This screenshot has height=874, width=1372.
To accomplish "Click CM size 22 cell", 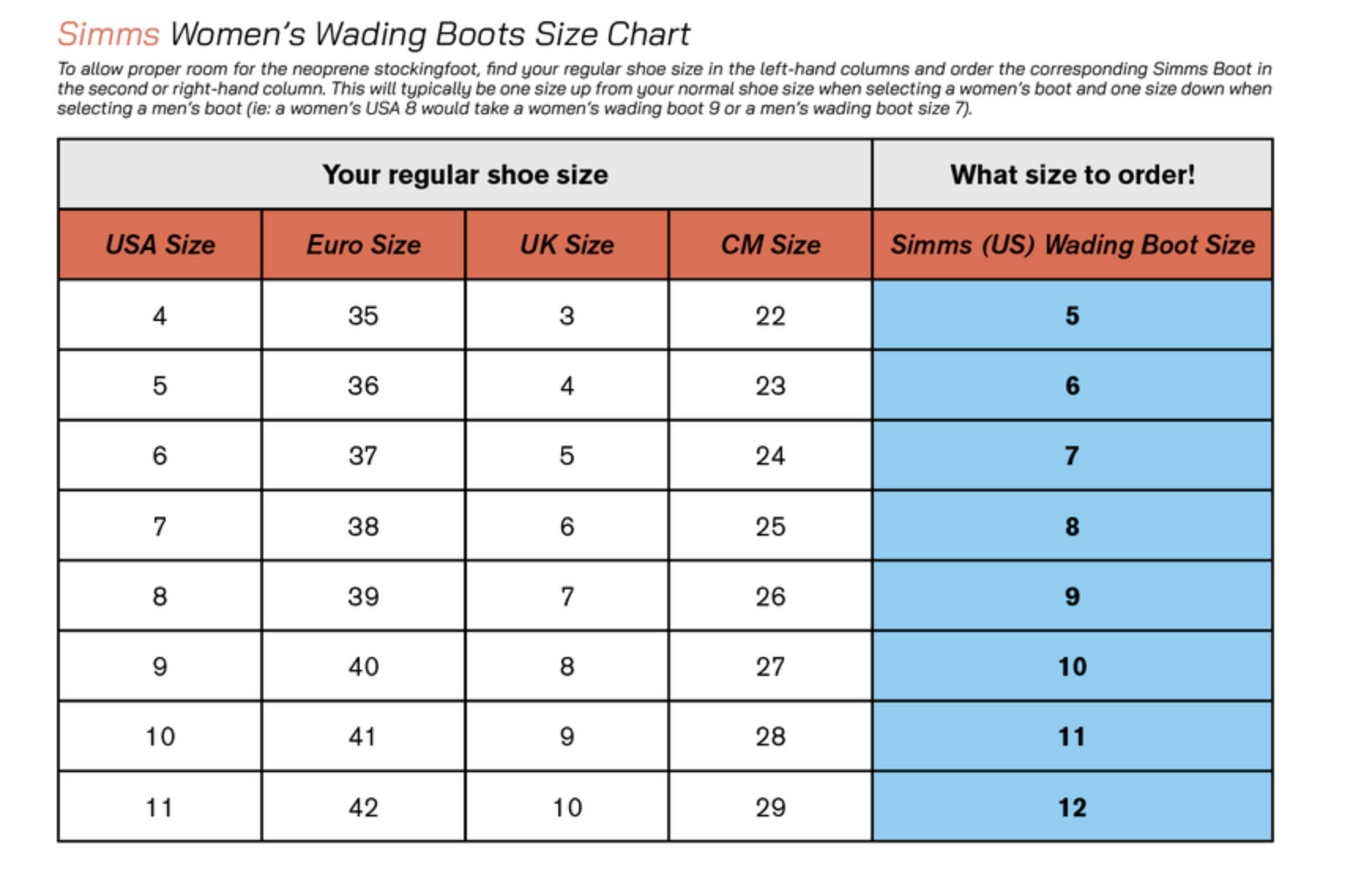I will (x=770, y=316).
